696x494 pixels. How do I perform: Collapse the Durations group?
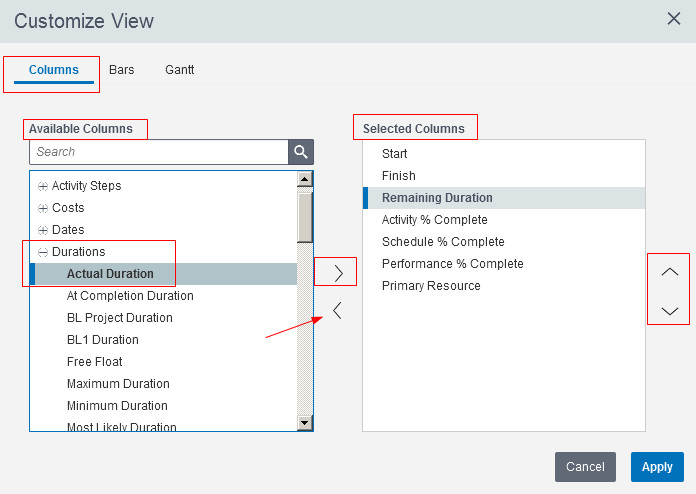[43, 253]
